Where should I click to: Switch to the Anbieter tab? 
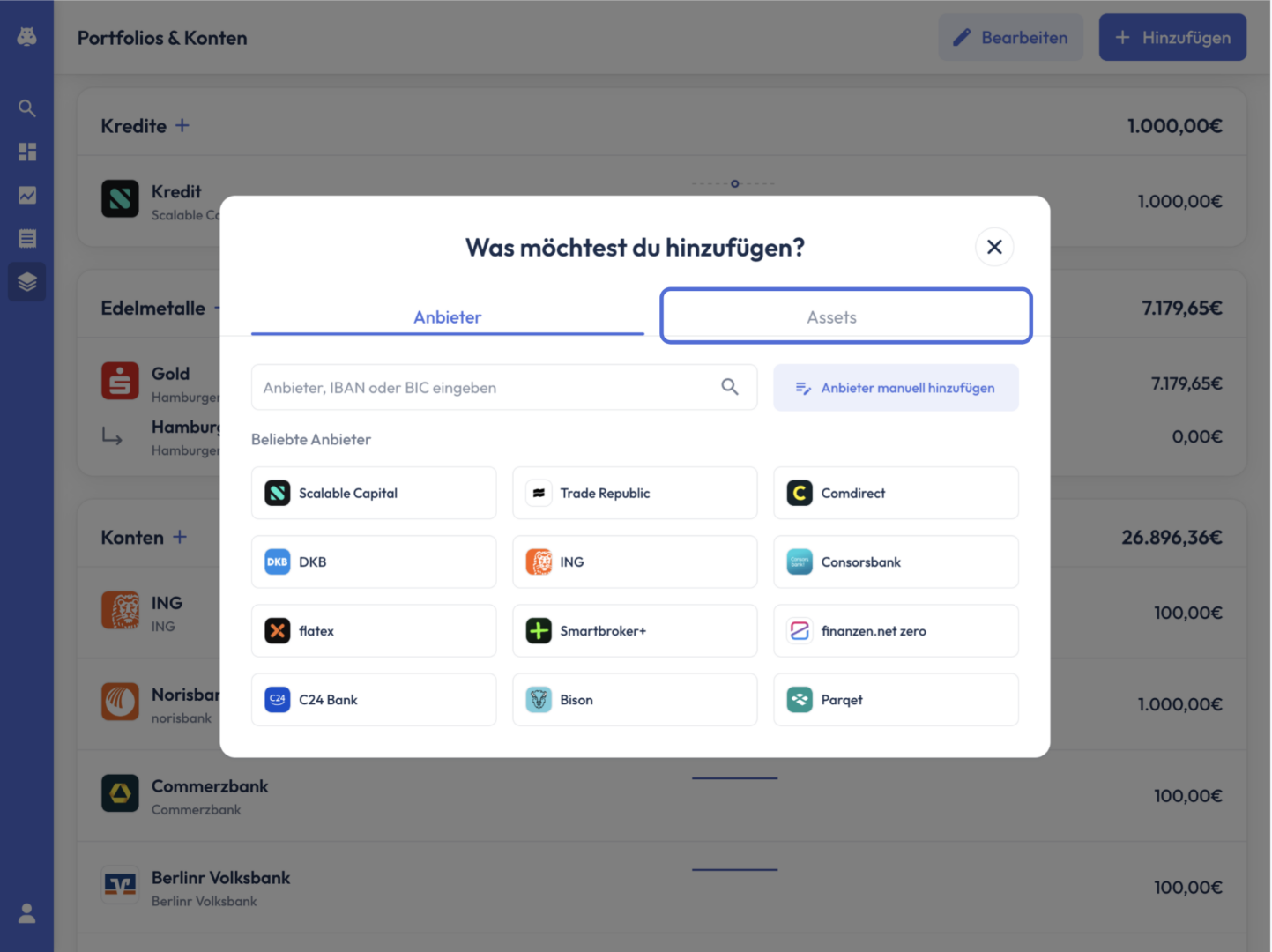click(x=448, y=316)
